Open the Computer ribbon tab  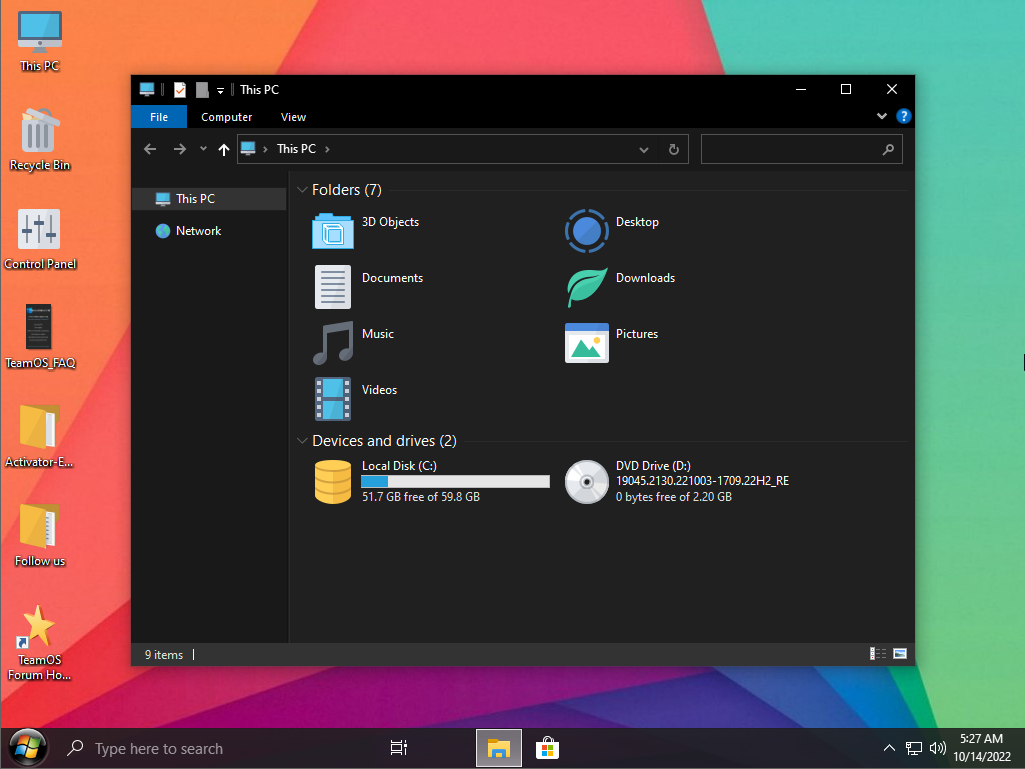point(226,117)
